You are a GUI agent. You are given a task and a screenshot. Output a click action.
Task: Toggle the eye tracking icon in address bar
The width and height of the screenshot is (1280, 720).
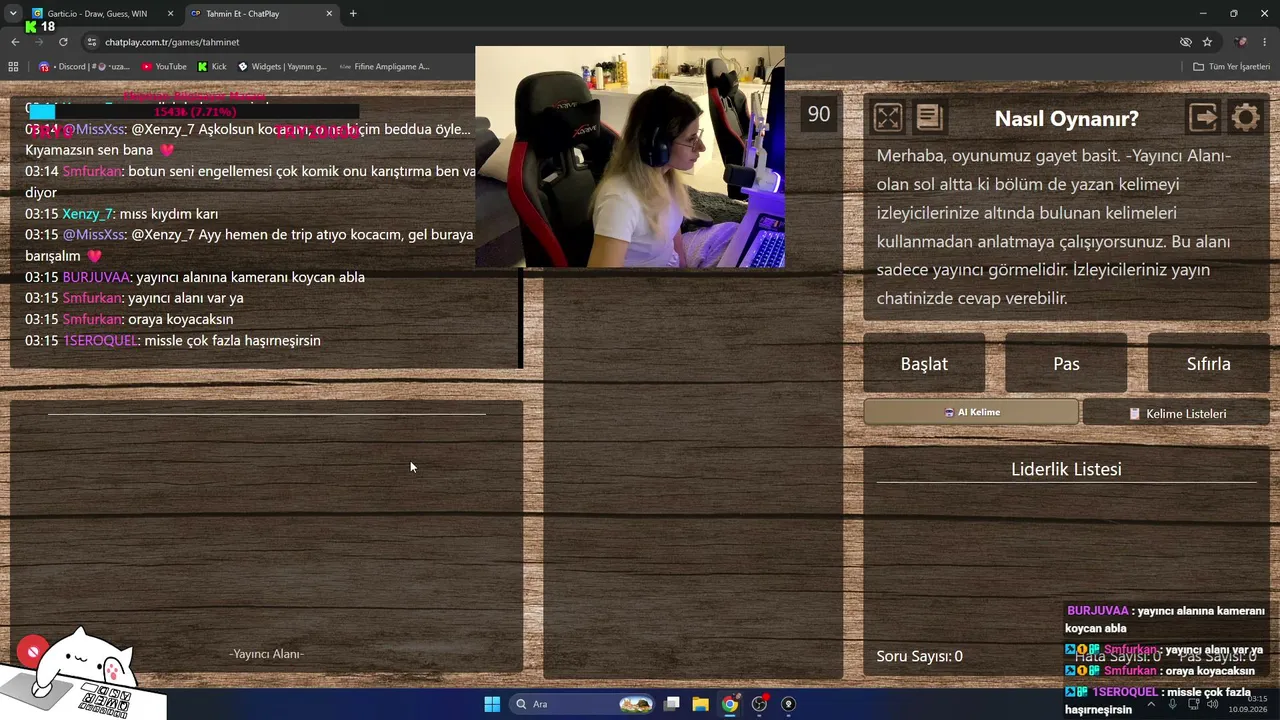(x=1185, y=42)
